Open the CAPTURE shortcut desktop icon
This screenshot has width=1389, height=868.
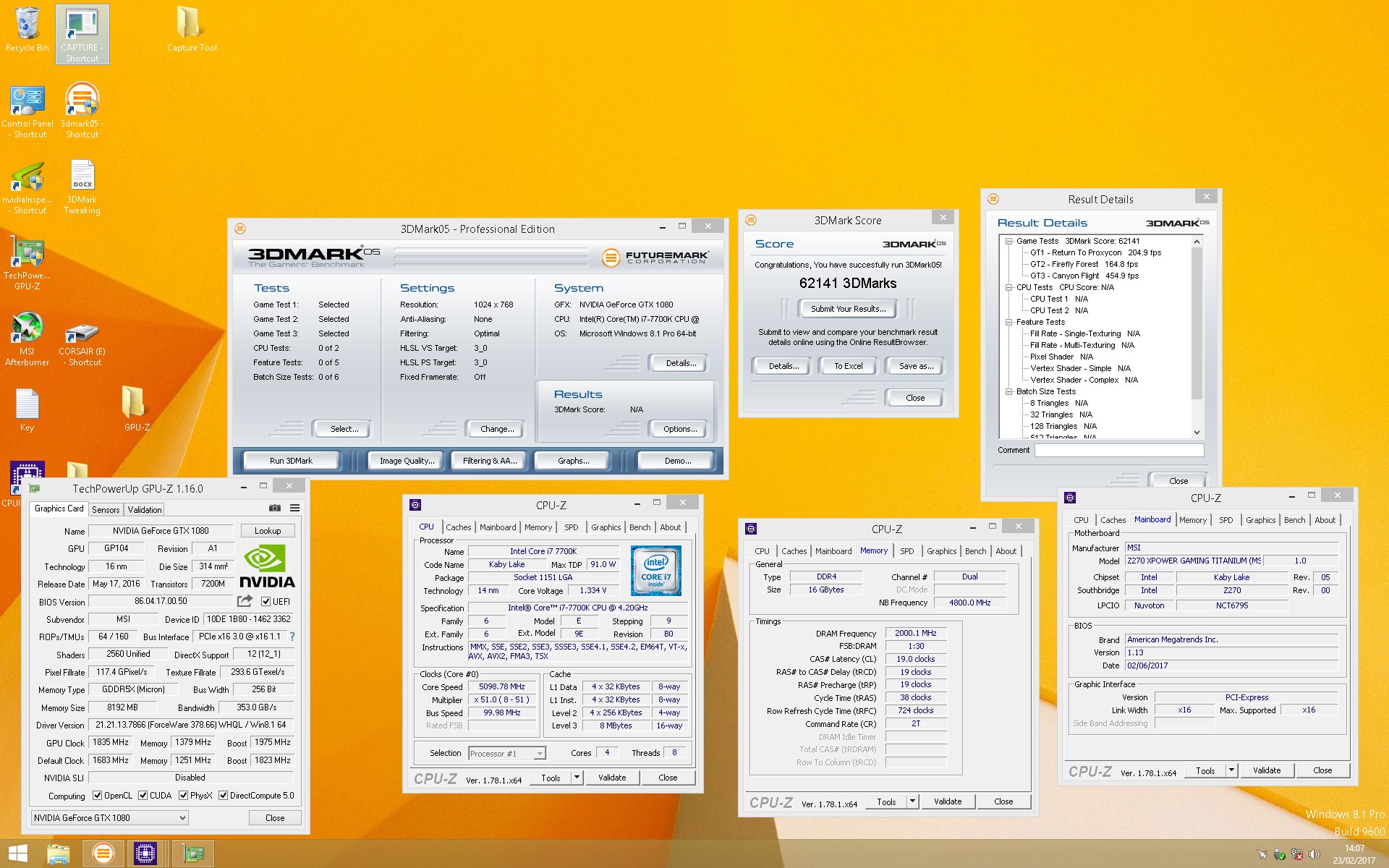tap(82, 34)
